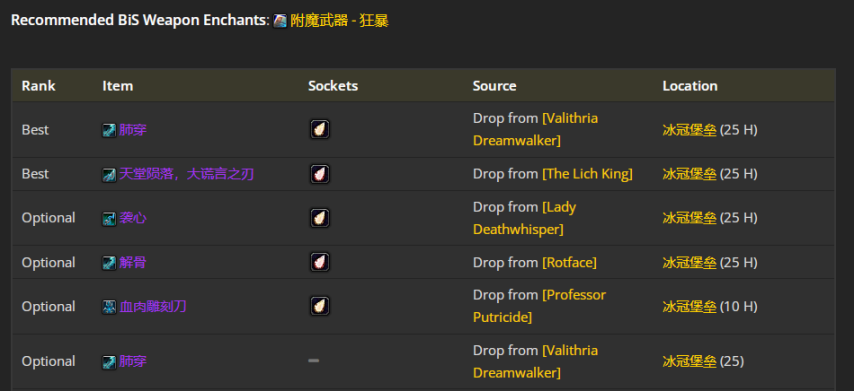Screen dimensions: 854x391
Task: Click the socket gem icon in Rotface row
Action: 320,262
